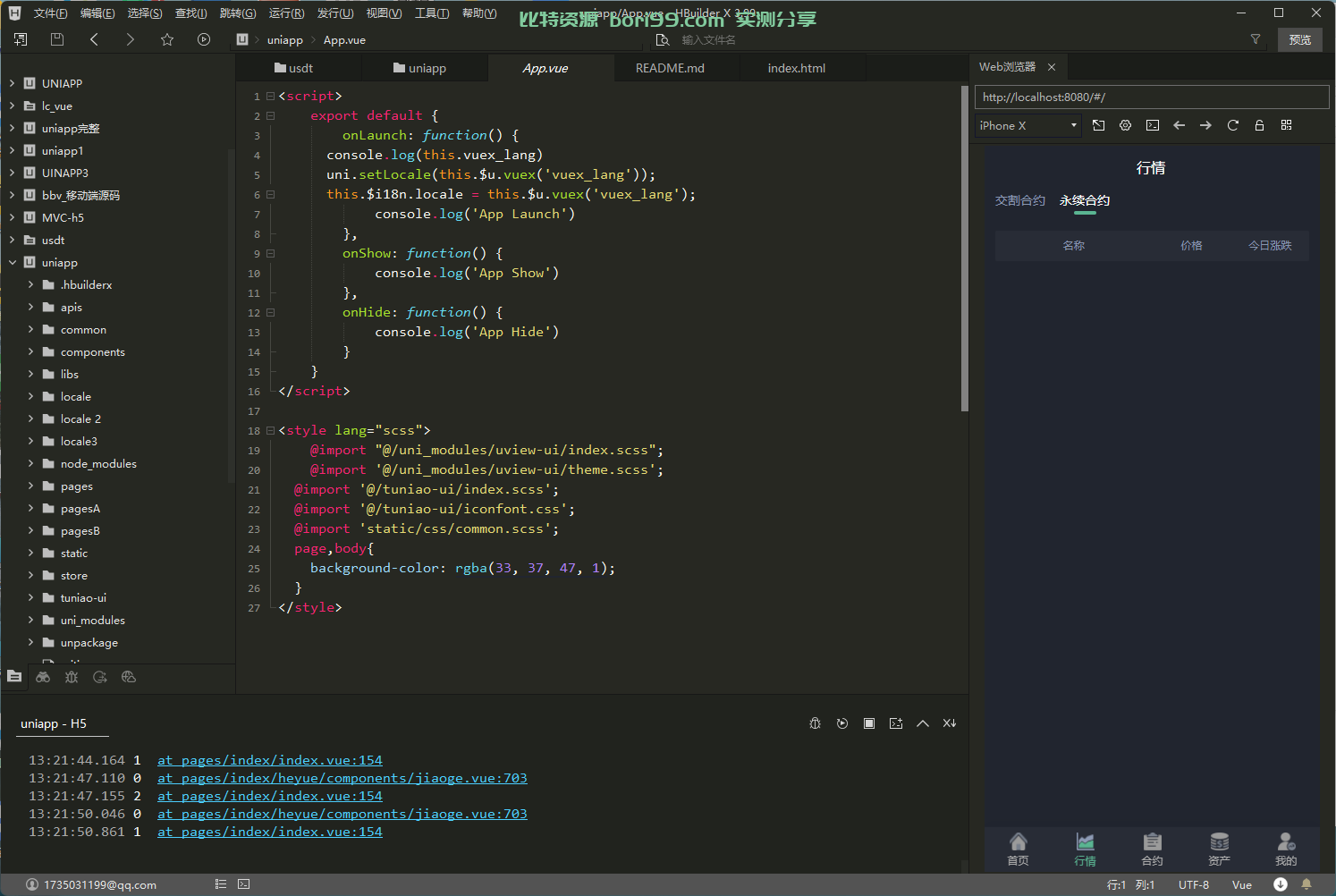The width and height of the screenshot is (1336, 896).
Task: Click the QR code icon in Web browser
Action: point(1287,125)
